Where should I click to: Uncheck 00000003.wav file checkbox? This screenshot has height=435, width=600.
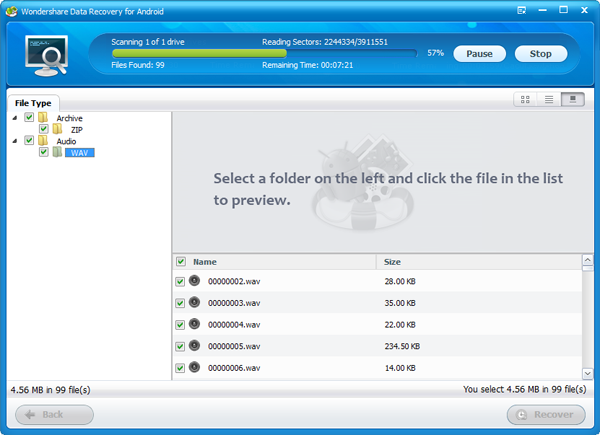(x=180, y=303)
